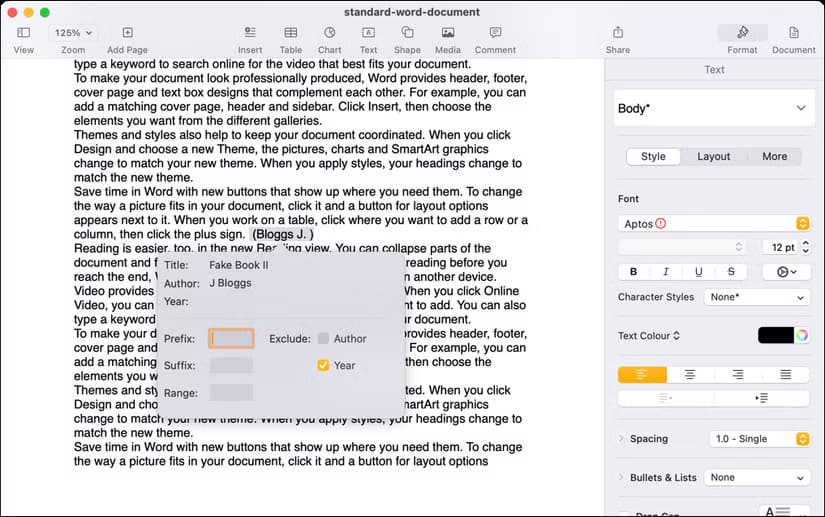Open the Shape picker
The width and height of the screenshot is (825, 517).
407,39
